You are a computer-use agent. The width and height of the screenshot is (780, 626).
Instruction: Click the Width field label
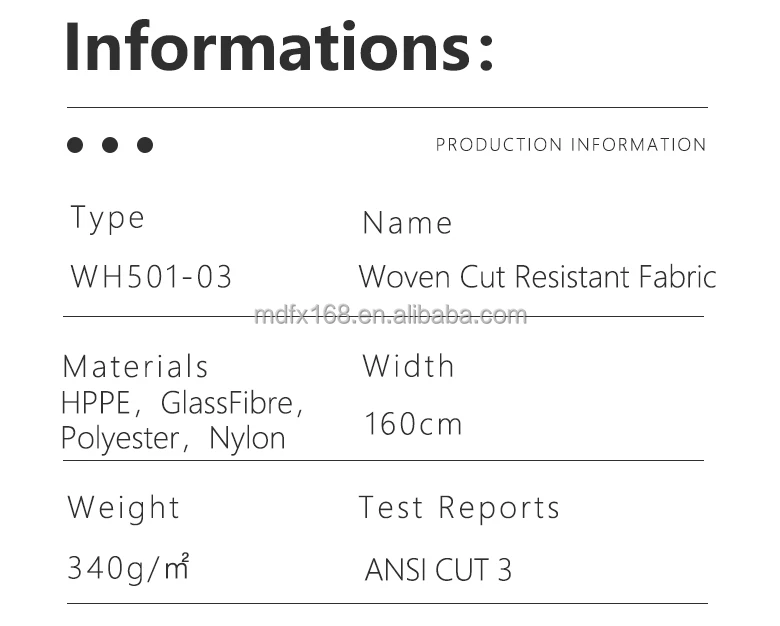pyautogui.click(x=408, y=366)
